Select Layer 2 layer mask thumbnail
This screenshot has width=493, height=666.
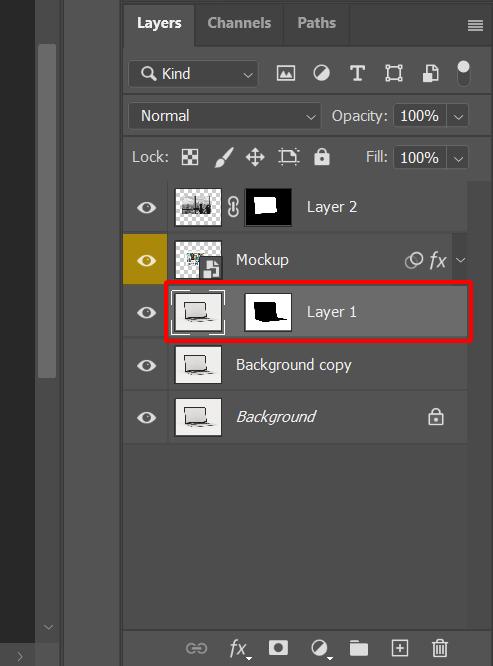(x=268, y=207)
